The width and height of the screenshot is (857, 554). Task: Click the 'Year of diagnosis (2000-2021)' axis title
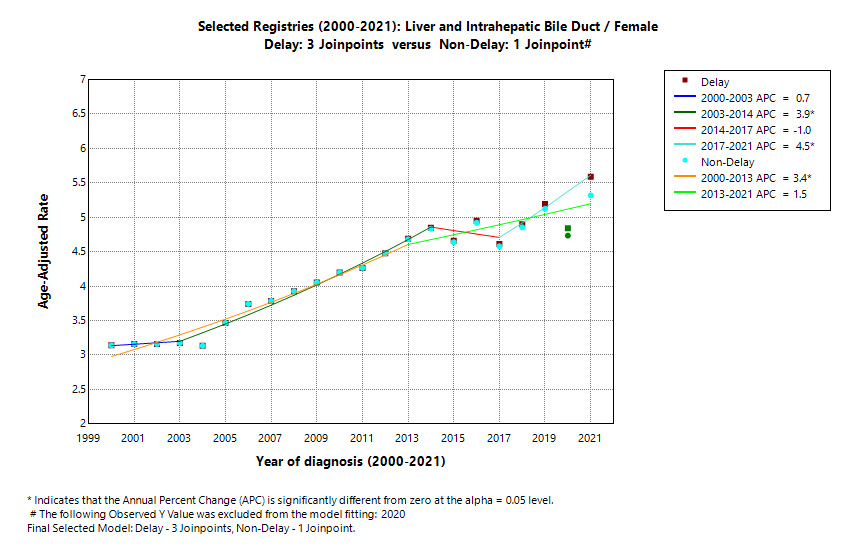tap(349, 462)
